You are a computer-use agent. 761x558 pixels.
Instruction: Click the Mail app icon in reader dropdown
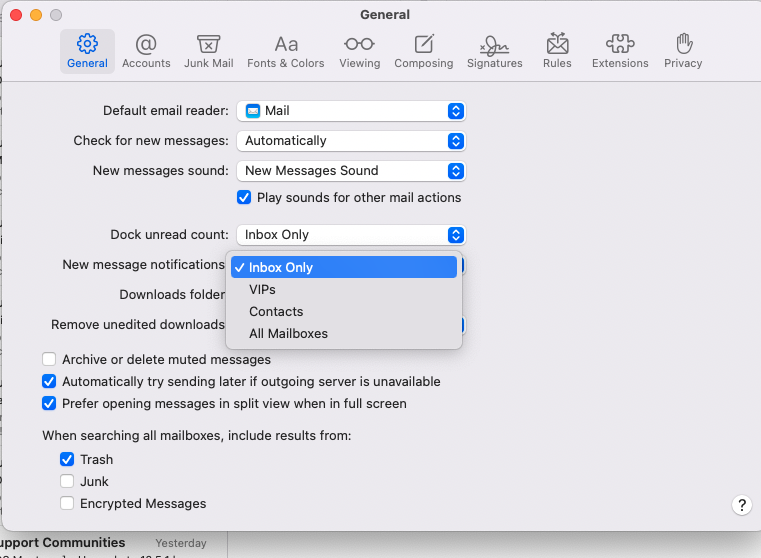253,111
